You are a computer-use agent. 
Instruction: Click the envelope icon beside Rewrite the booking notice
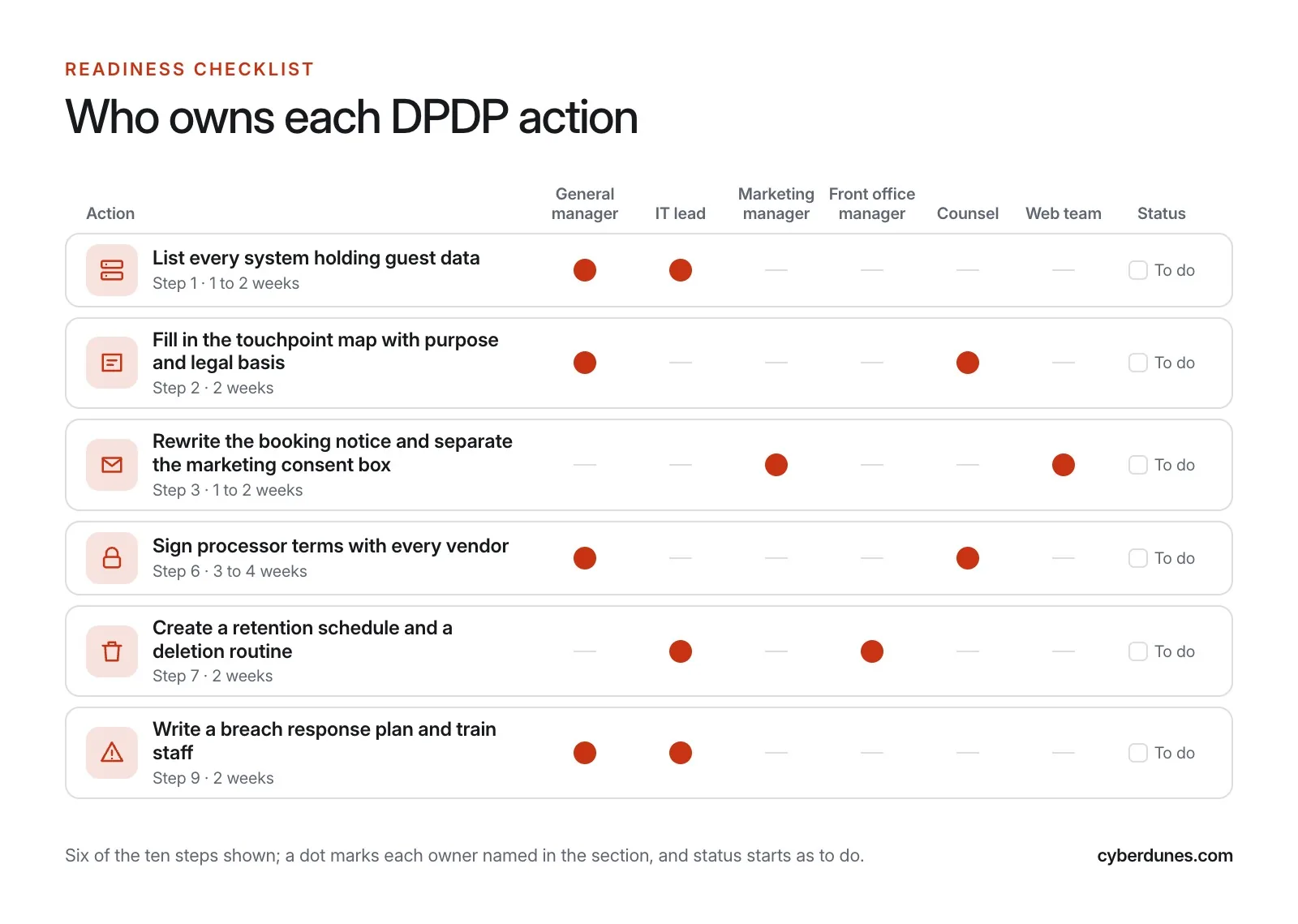[x=112, y=465]
